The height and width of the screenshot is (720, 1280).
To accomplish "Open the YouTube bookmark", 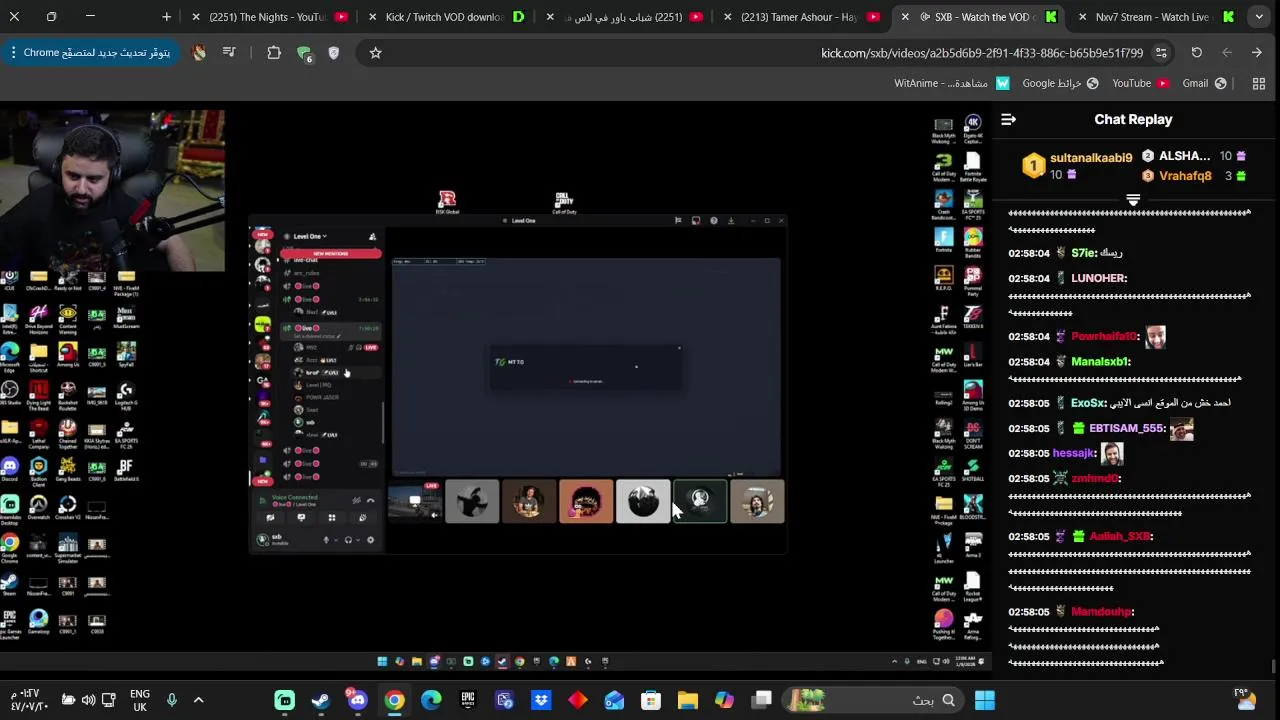I will tap(1140, 84).
